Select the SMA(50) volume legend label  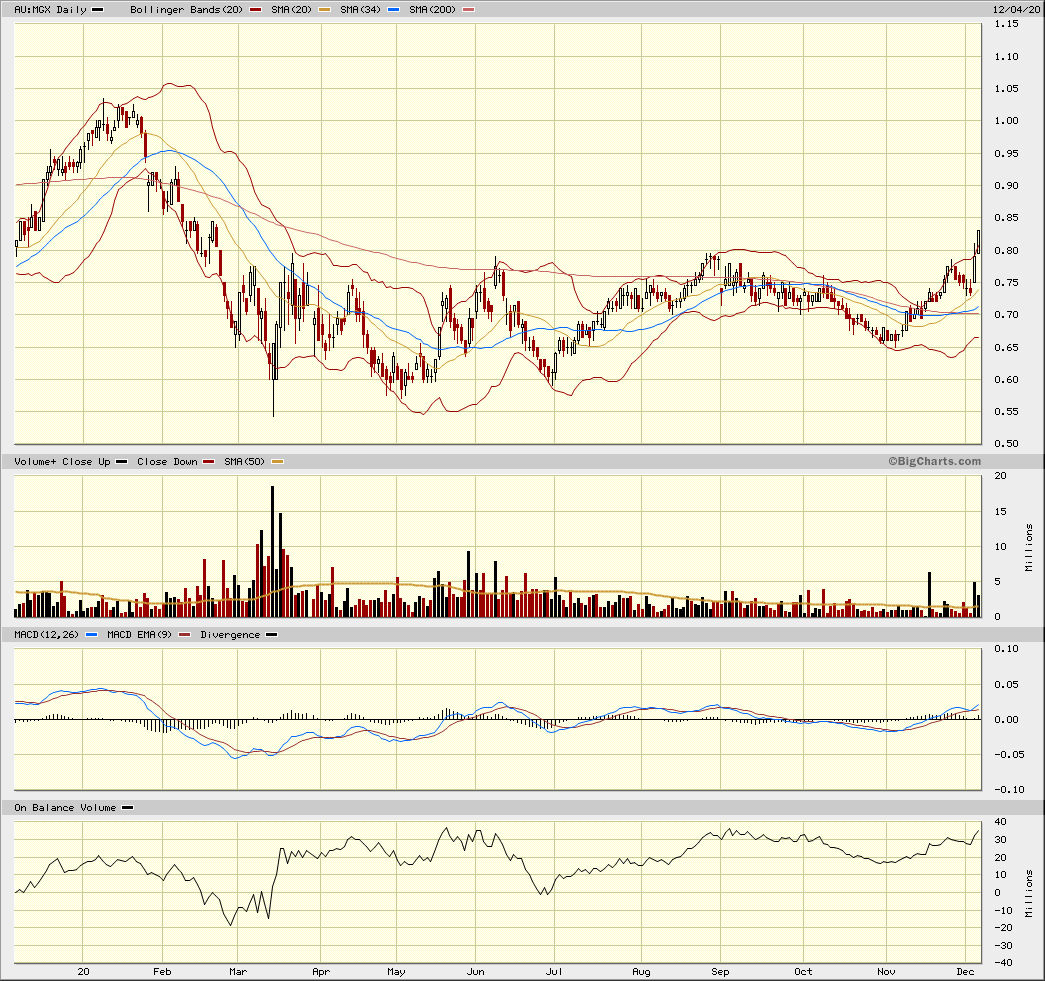pos(244,462)
